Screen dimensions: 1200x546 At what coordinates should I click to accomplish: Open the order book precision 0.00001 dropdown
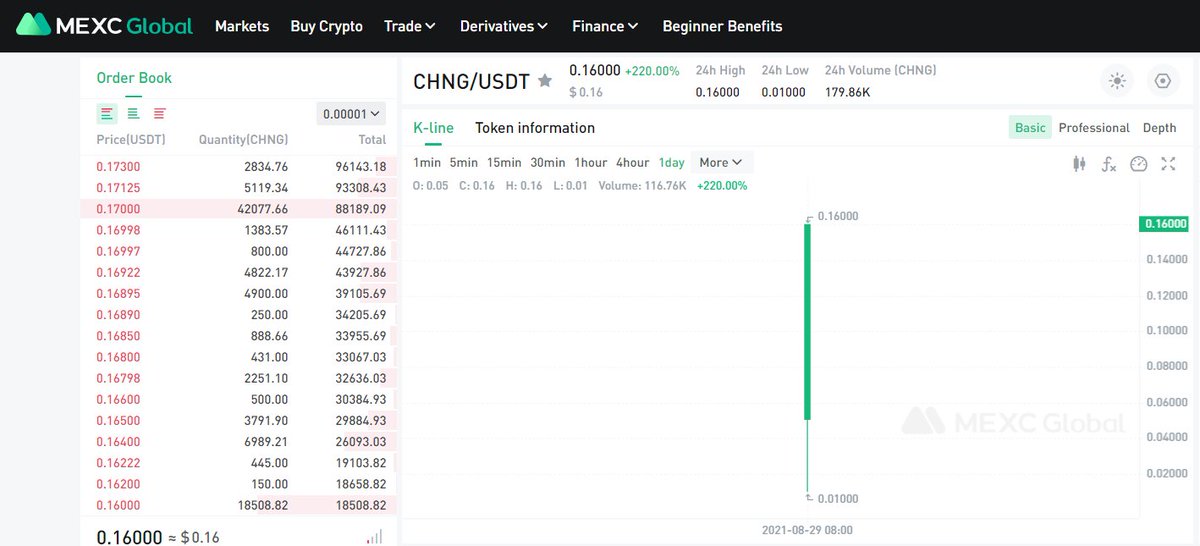coord(351,114)
